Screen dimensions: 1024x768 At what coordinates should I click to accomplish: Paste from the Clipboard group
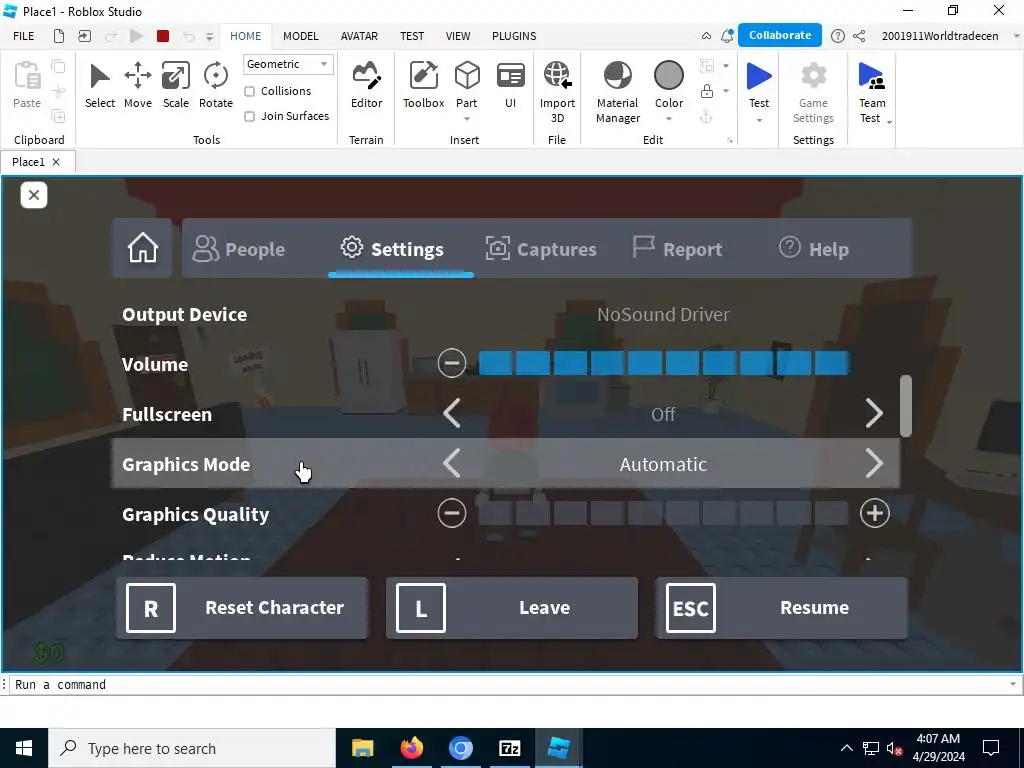[x=27, y=84]
